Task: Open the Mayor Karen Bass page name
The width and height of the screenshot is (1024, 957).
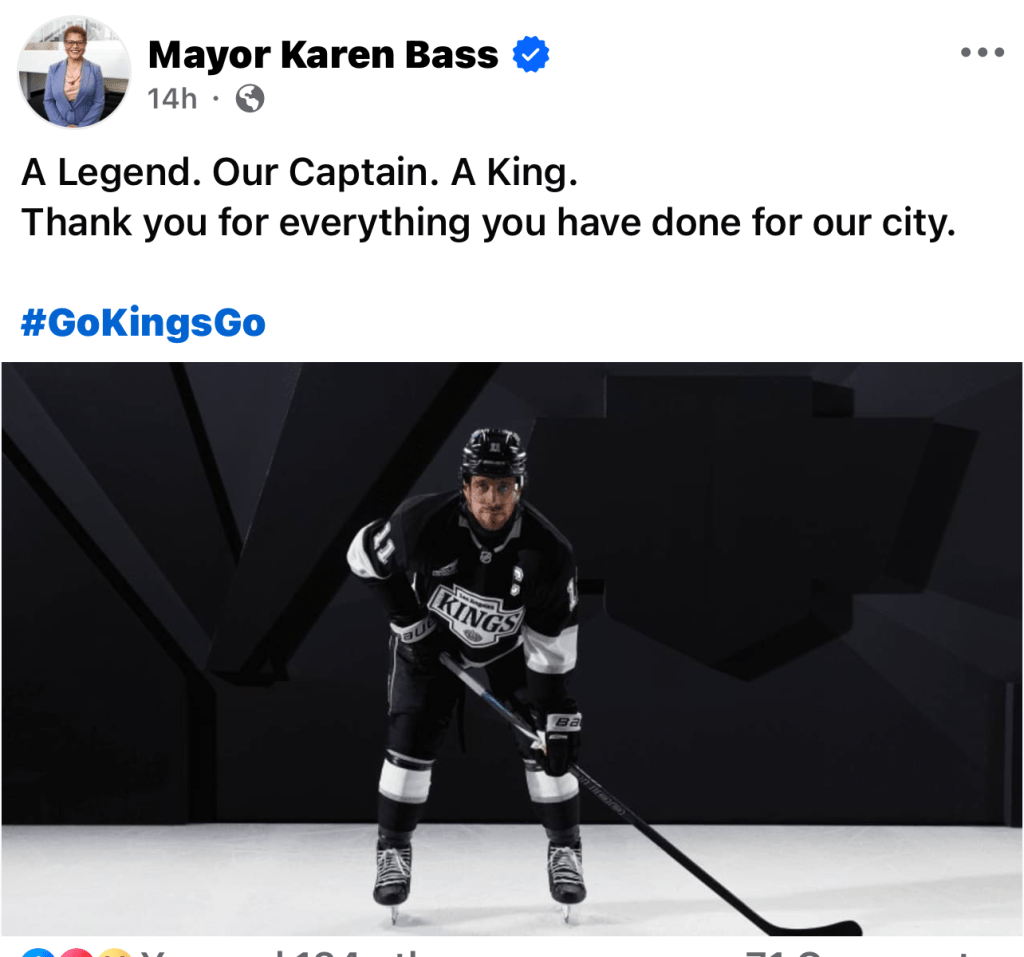Action: point(322,56)
